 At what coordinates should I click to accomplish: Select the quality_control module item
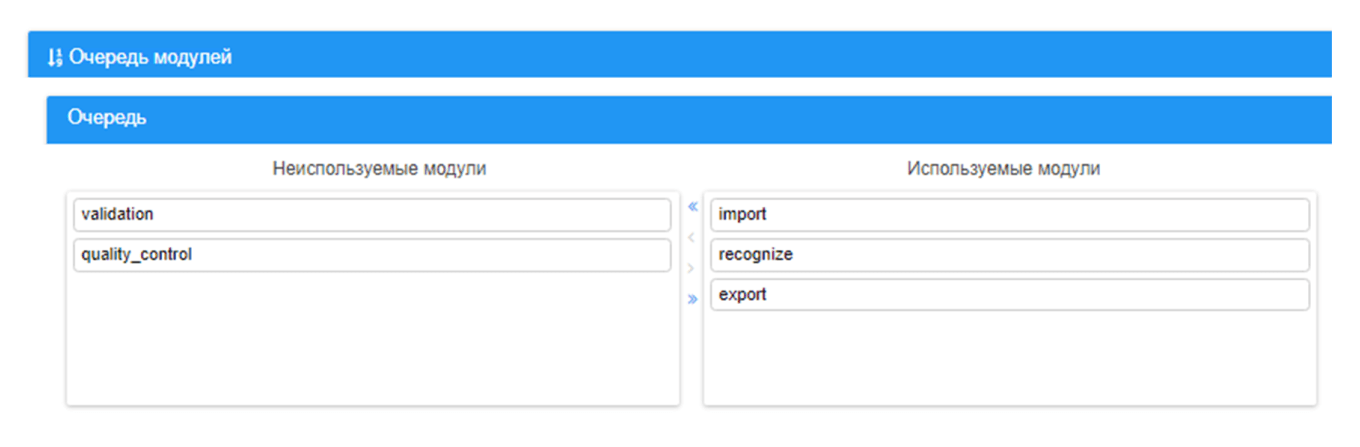coord(371,255)
